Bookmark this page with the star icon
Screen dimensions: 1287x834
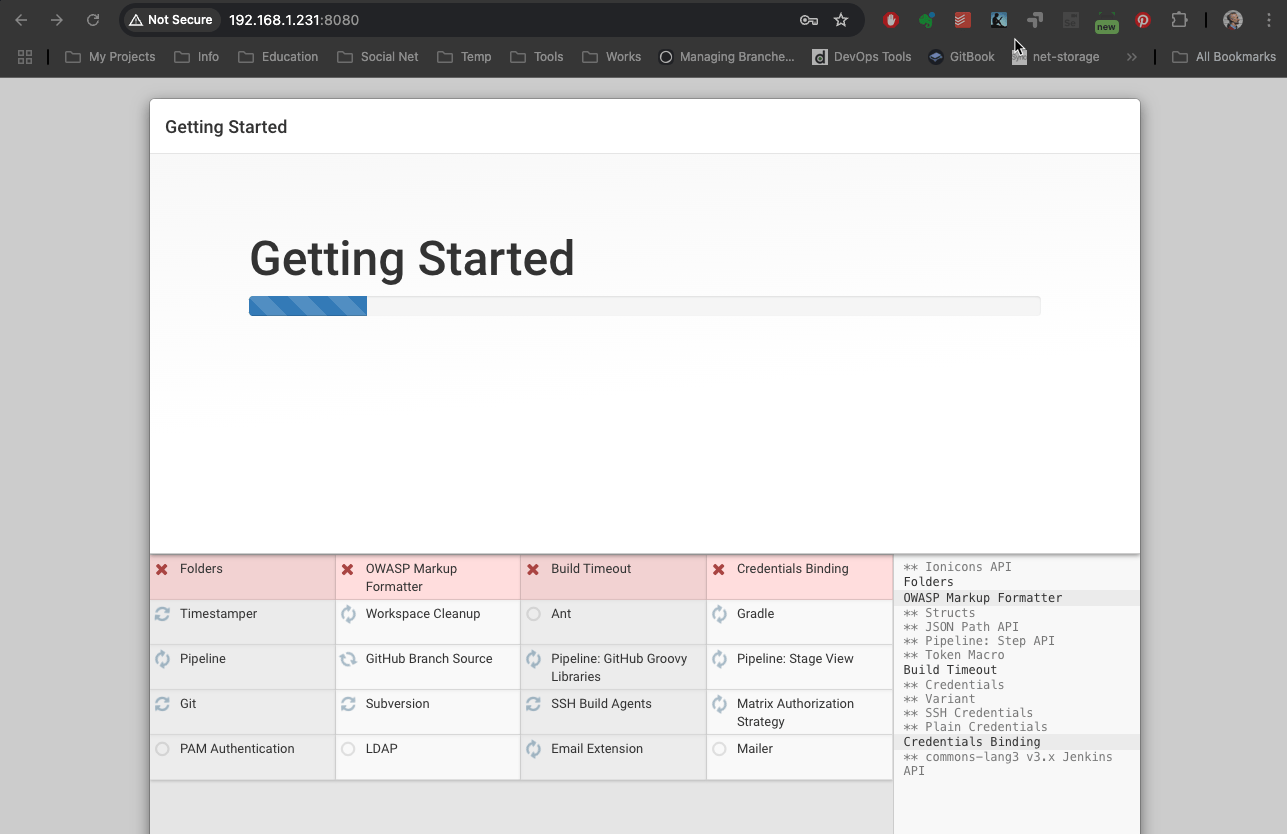click(x=841, y=20)
